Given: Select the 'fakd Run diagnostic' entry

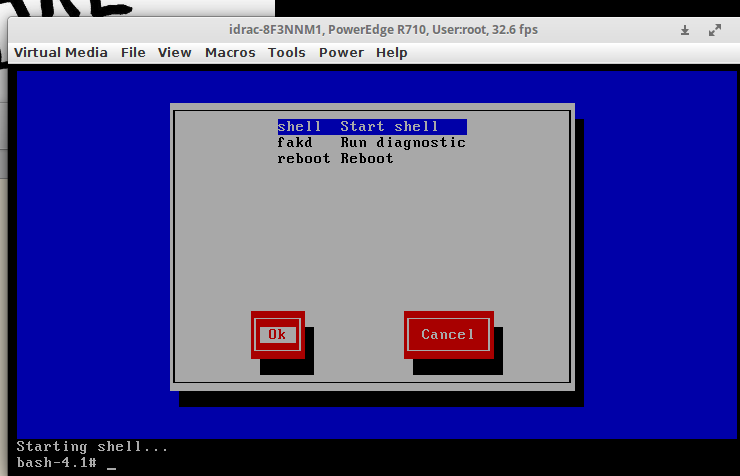Looking at the screenshot, I should click(372, 143).
